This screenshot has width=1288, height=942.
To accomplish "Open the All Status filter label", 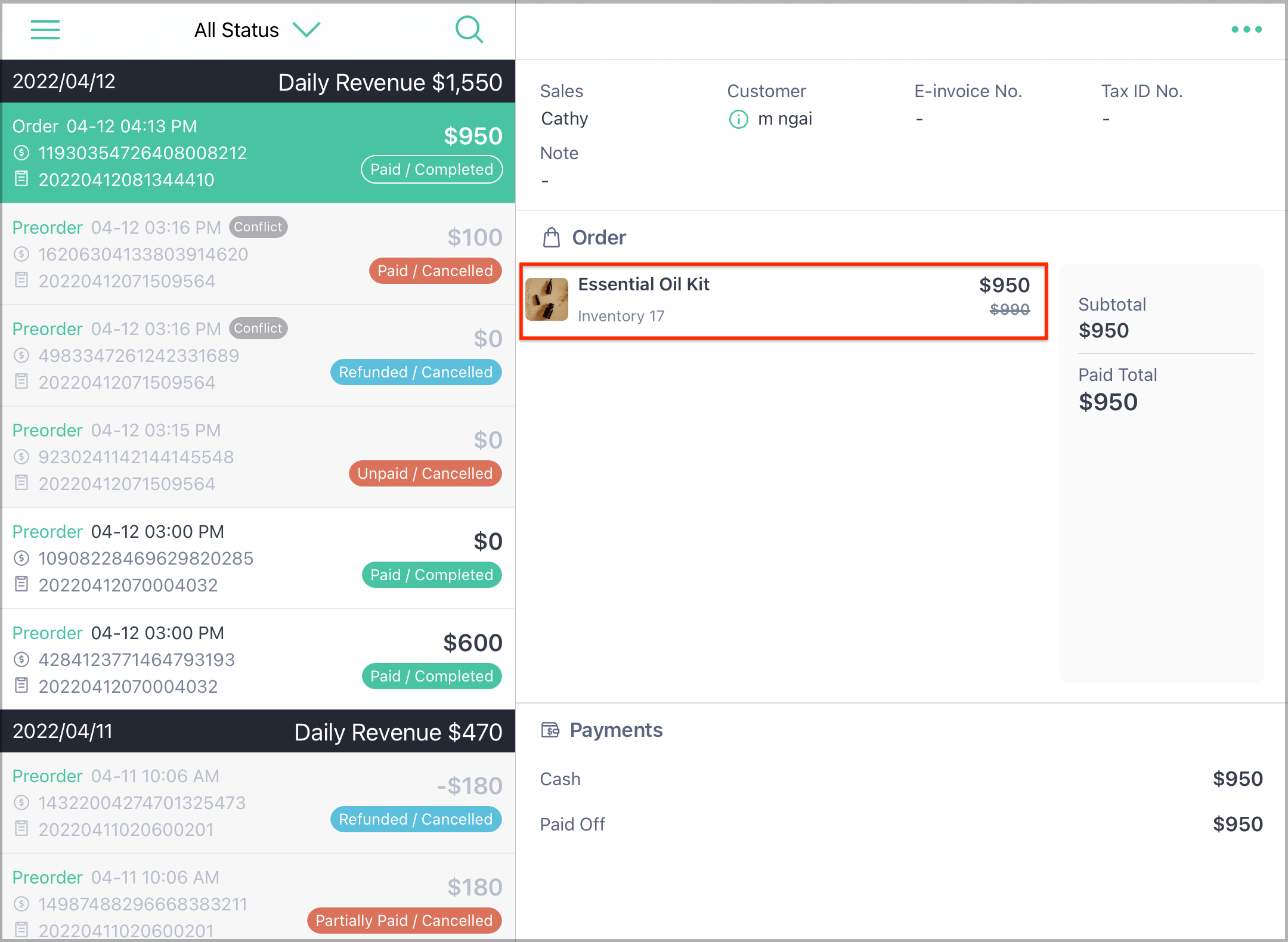I will 237,30.
